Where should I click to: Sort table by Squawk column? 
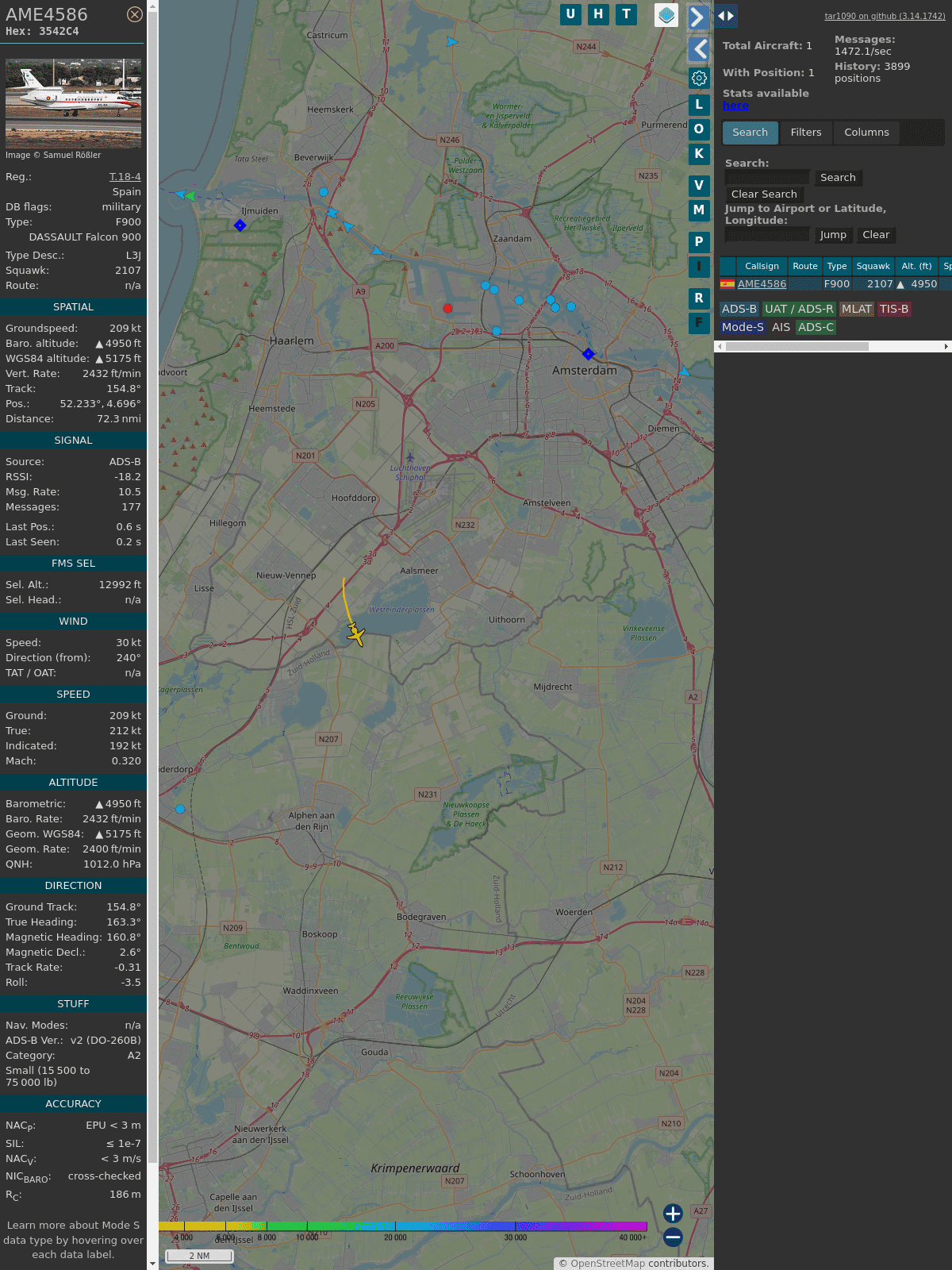(x=873, y=266)
